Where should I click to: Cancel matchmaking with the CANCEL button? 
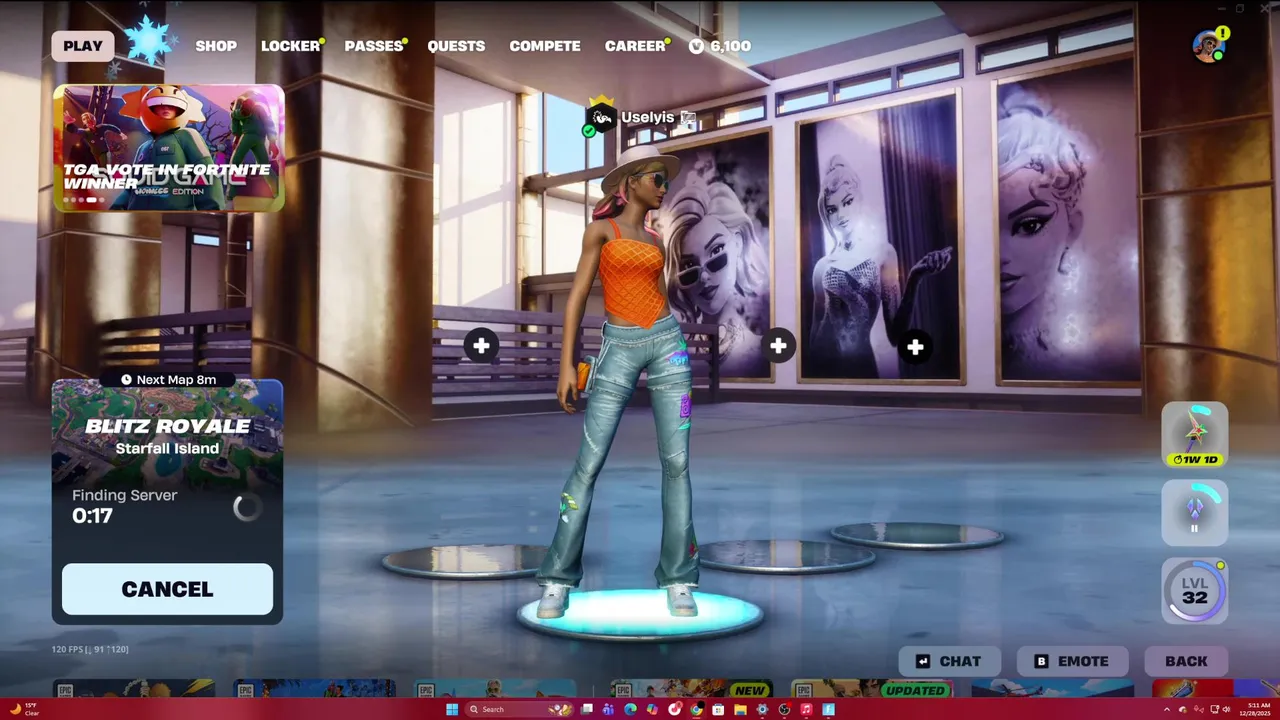[x=167, y=589]
